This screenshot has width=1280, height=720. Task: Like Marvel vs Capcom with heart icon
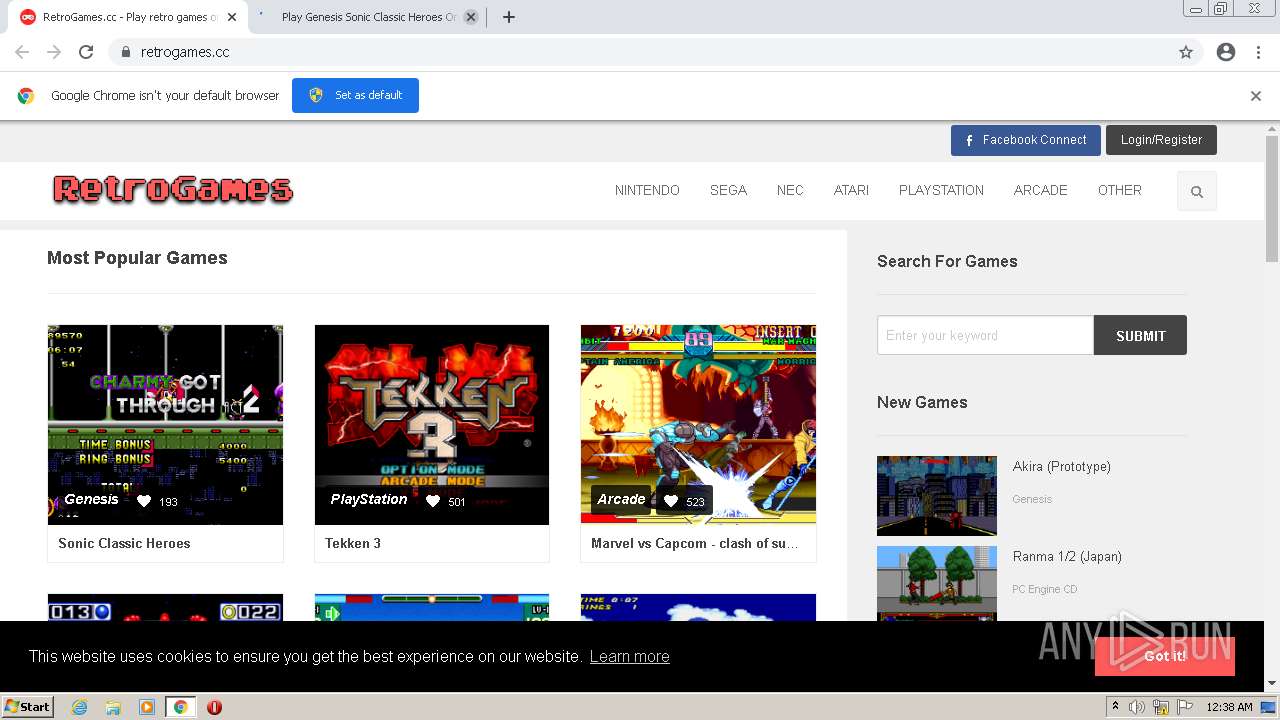(671, 501)
